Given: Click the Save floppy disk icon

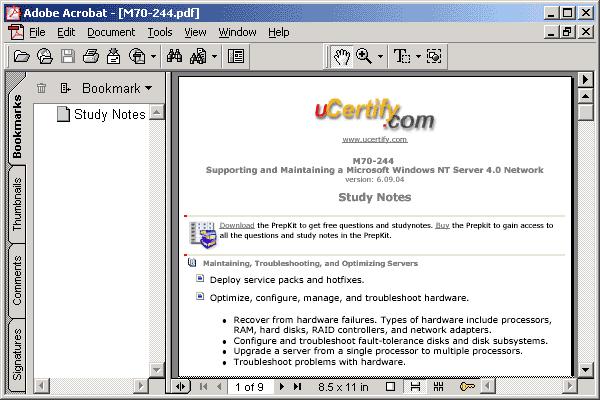Looking at the screenshot, I should pyautogui.click(x=68, y=57).
